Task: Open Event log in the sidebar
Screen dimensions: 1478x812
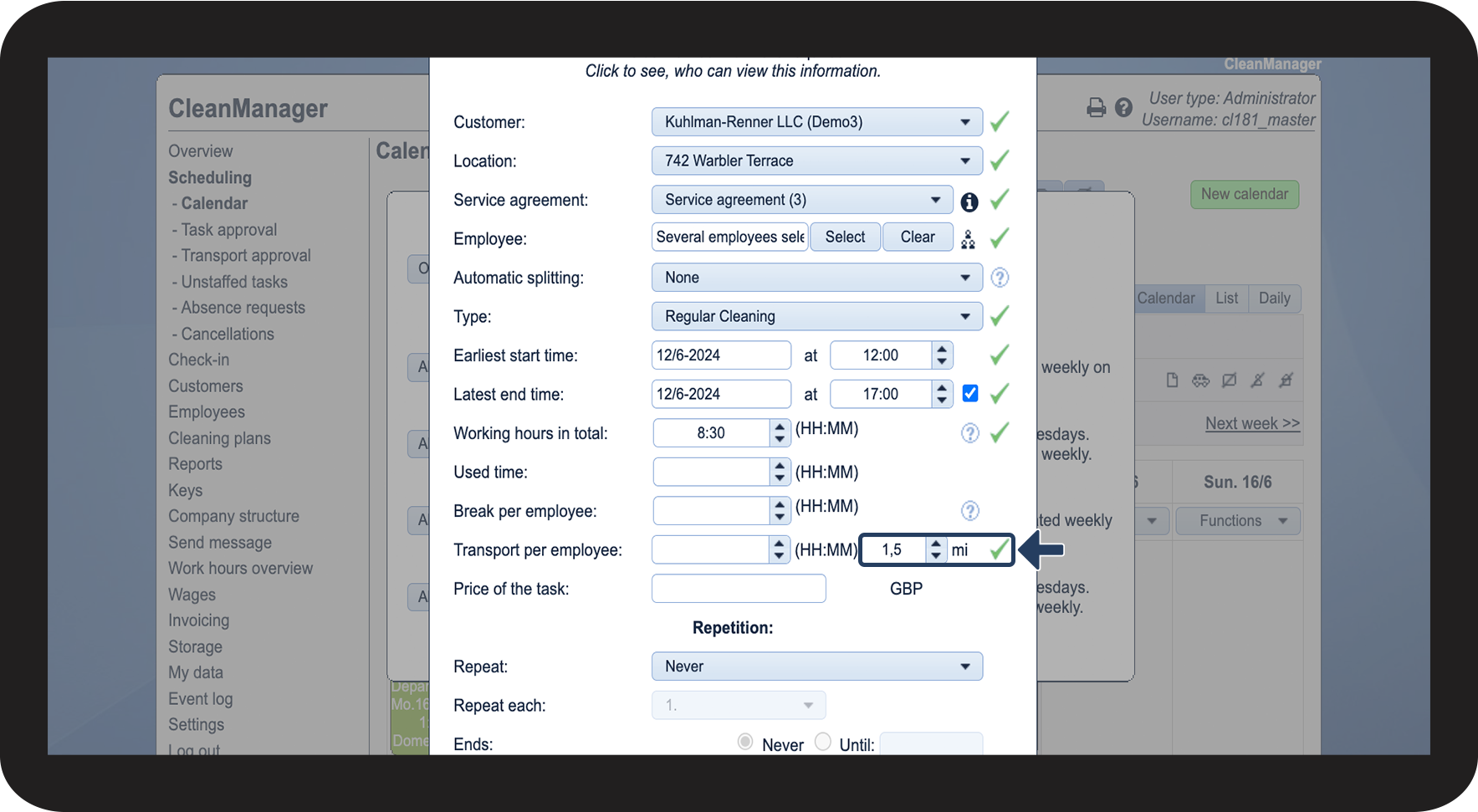Action: [x=200, y=699]
